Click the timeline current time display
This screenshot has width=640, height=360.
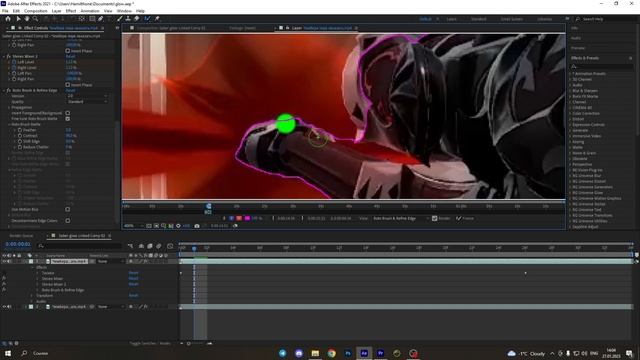click(18, 244)
